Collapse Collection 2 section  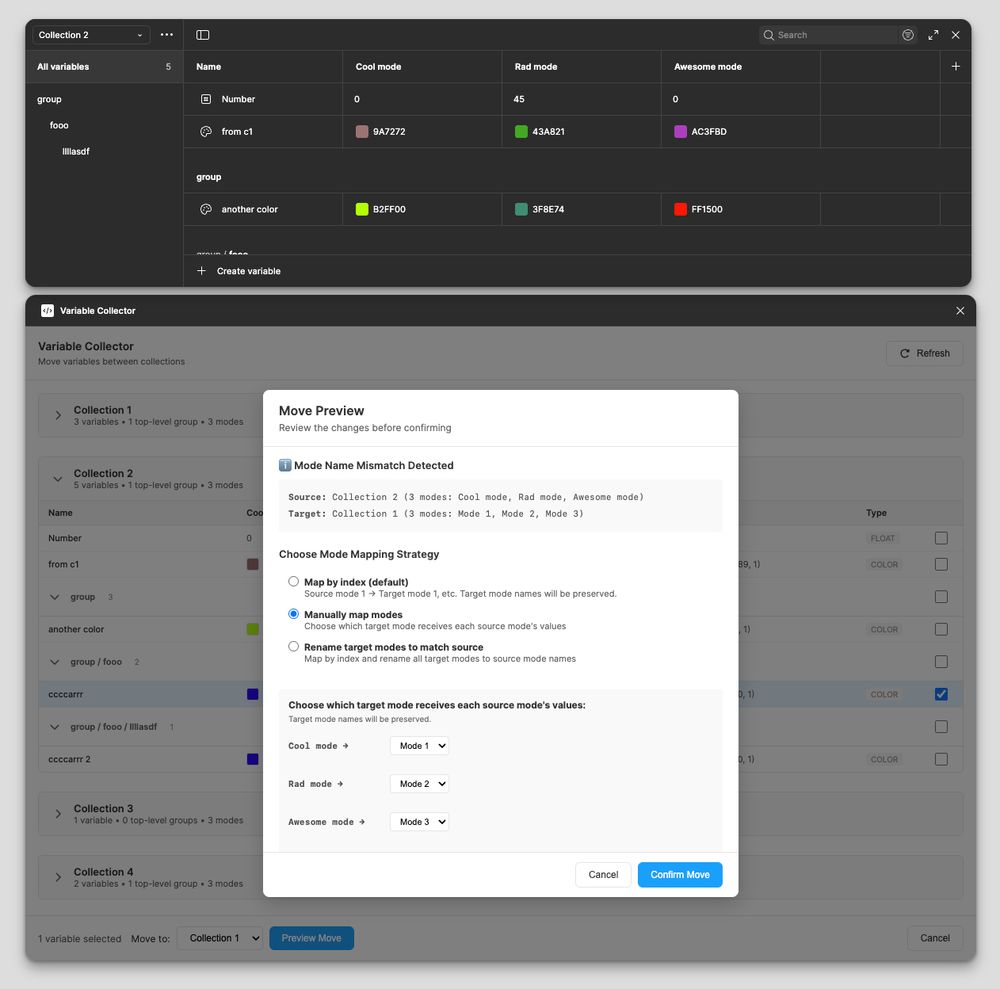pos(58,479)
